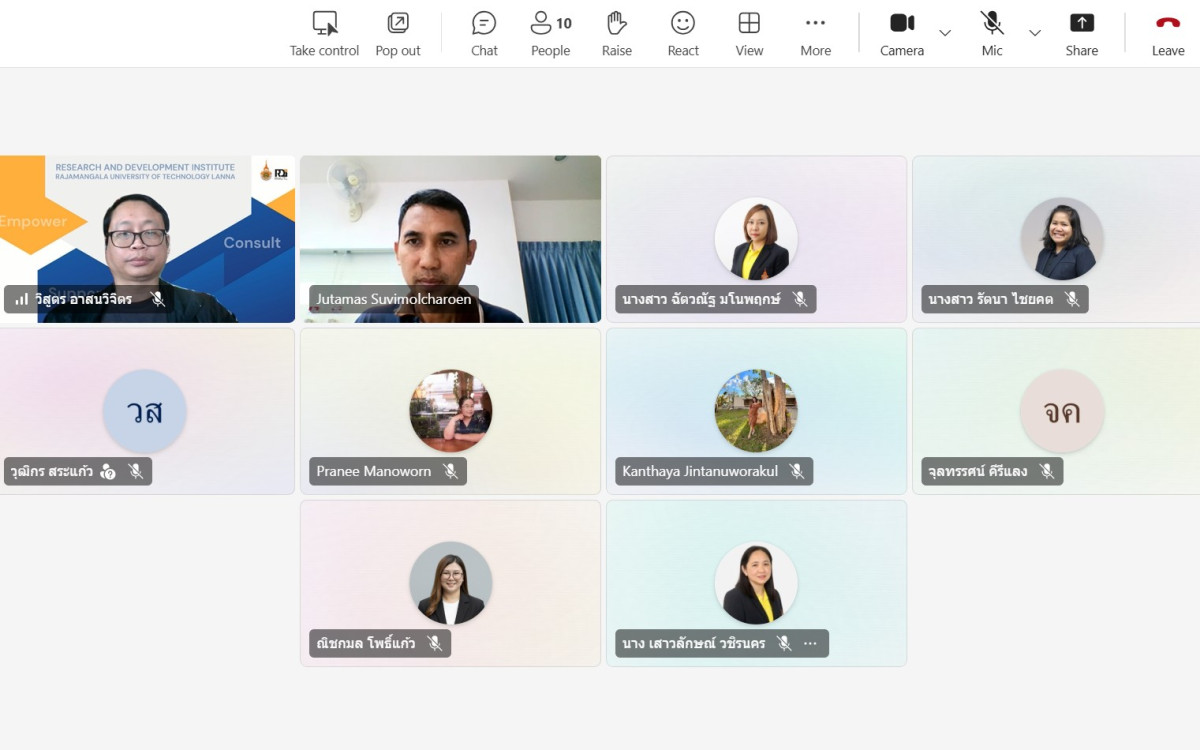Open the View layout options
The height and width of the screenshot is (750, 1200).
(x=749, y=24)
